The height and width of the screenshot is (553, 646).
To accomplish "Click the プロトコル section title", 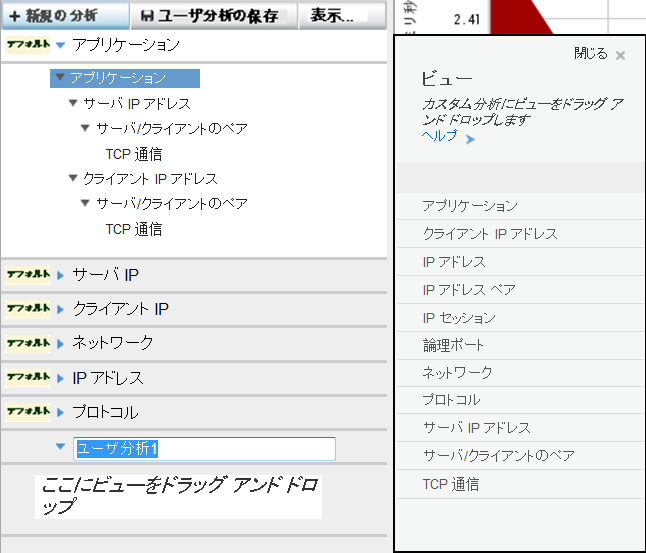I will (x=105, y=412).
